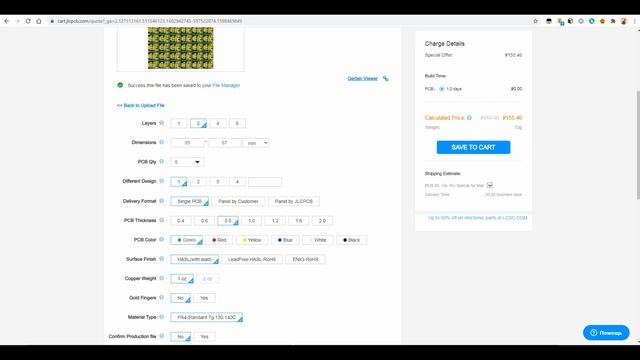Click the Confirm Production file info icon
640x360 pixels.
(x=162, y=336)
